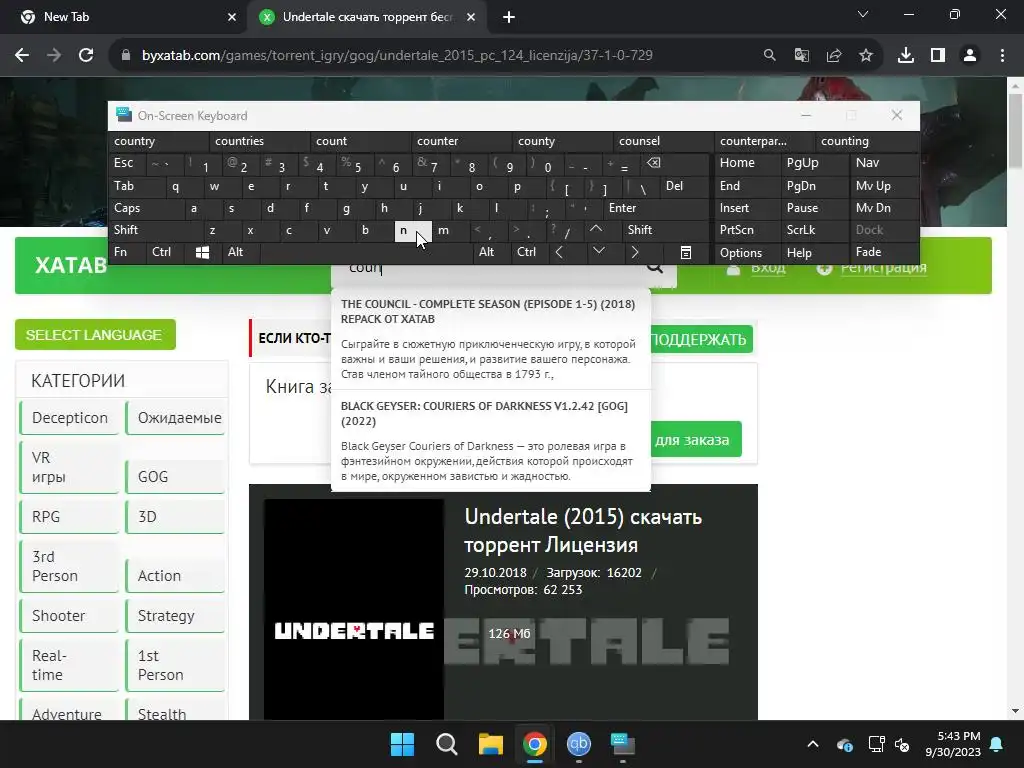Bookmark this page with the star

[x=865, y=56]
